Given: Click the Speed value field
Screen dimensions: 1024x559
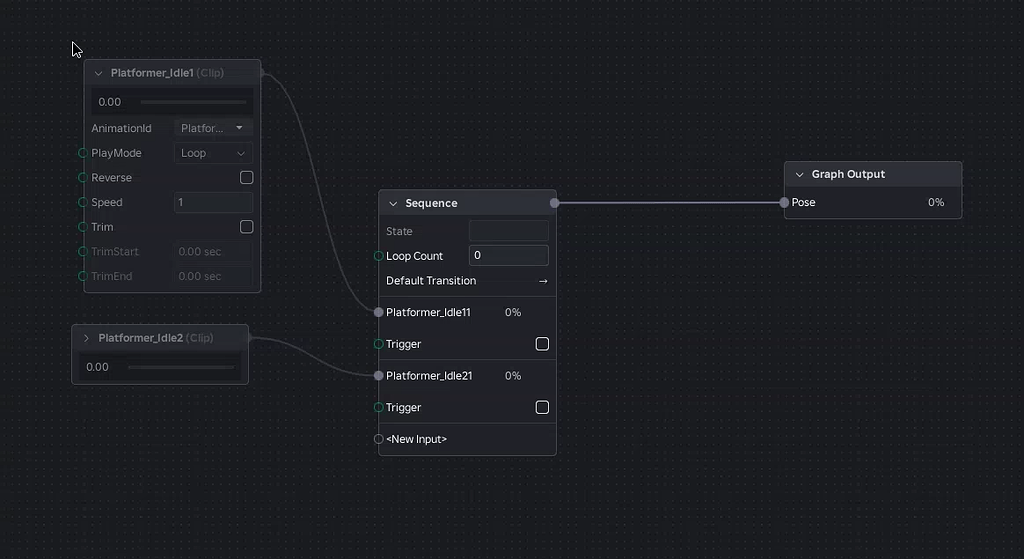Looking at the screenshot, I should pos(214,202).
